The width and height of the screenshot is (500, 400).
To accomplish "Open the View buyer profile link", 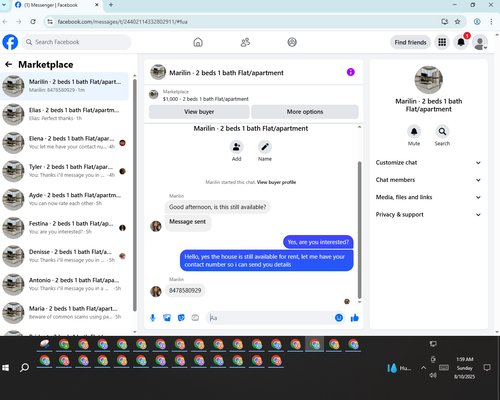I will pyautogui.click(x=276, y=182).
